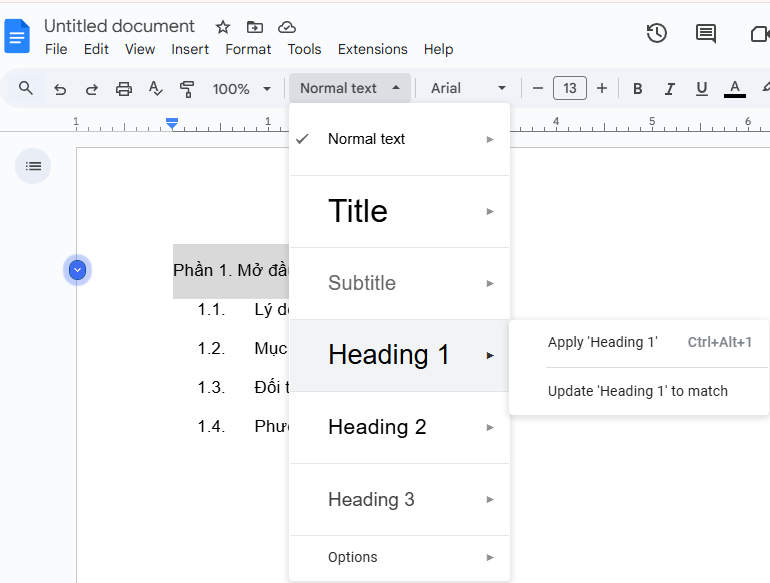Open the Edit menu

pos(96,49)
